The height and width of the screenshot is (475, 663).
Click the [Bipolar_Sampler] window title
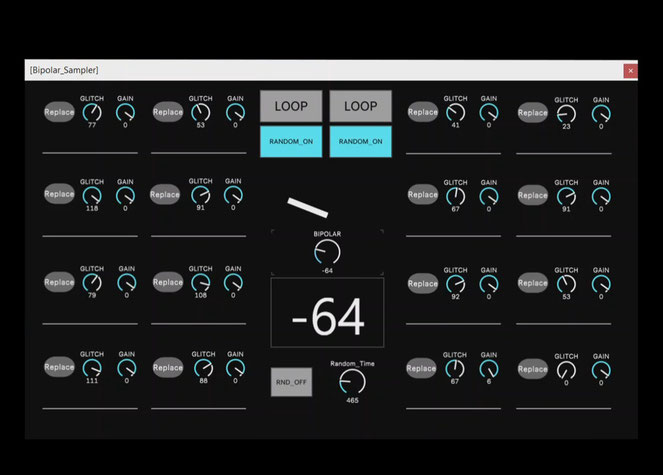tap(64, 70)
